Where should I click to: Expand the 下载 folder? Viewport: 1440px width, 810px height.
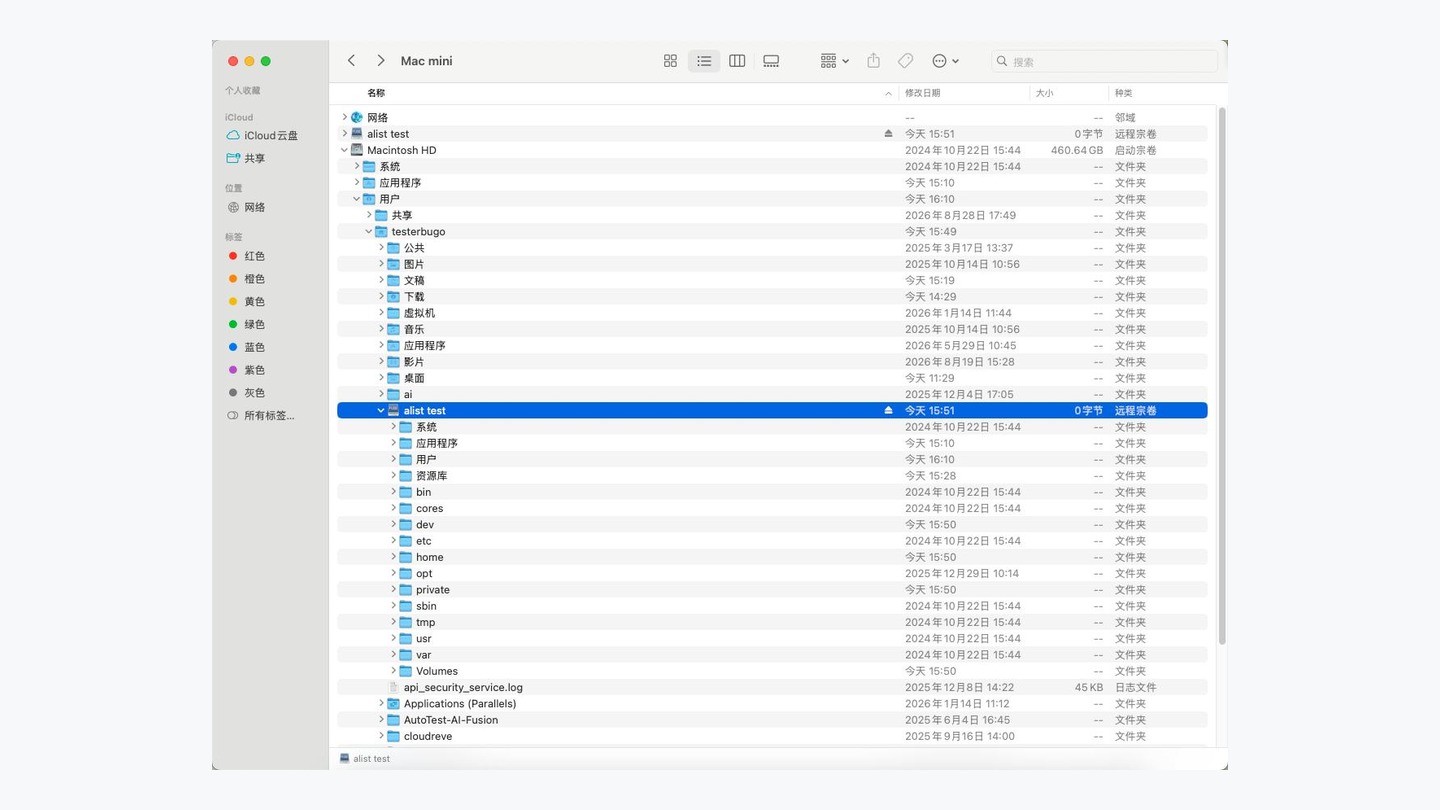tap(381, 297)
